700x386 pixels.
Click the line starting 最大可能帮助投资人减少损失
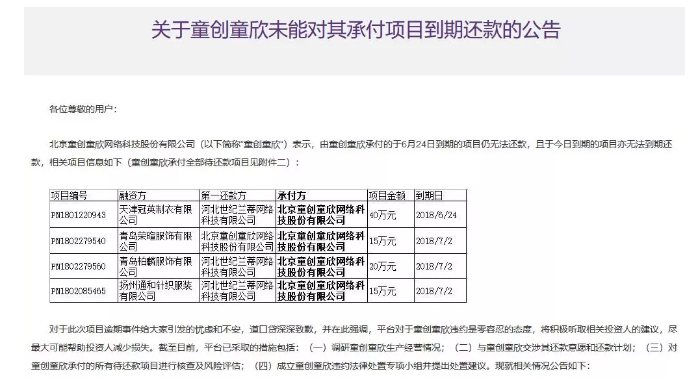(354, 348)
